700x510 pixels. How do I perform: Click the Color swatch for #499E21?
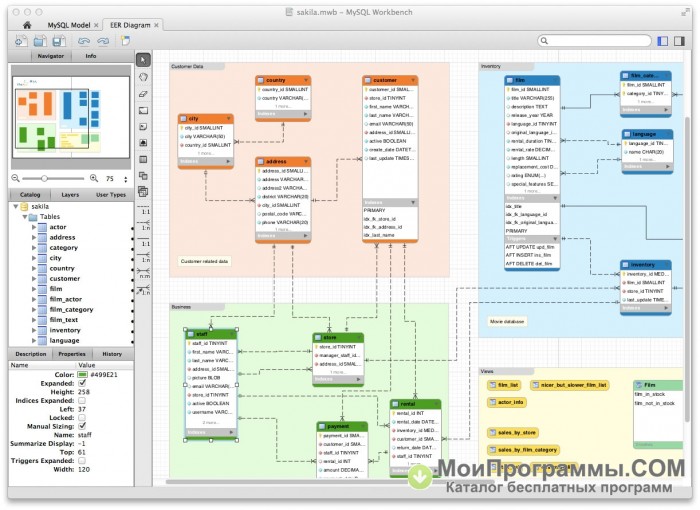tap(82, 375)
